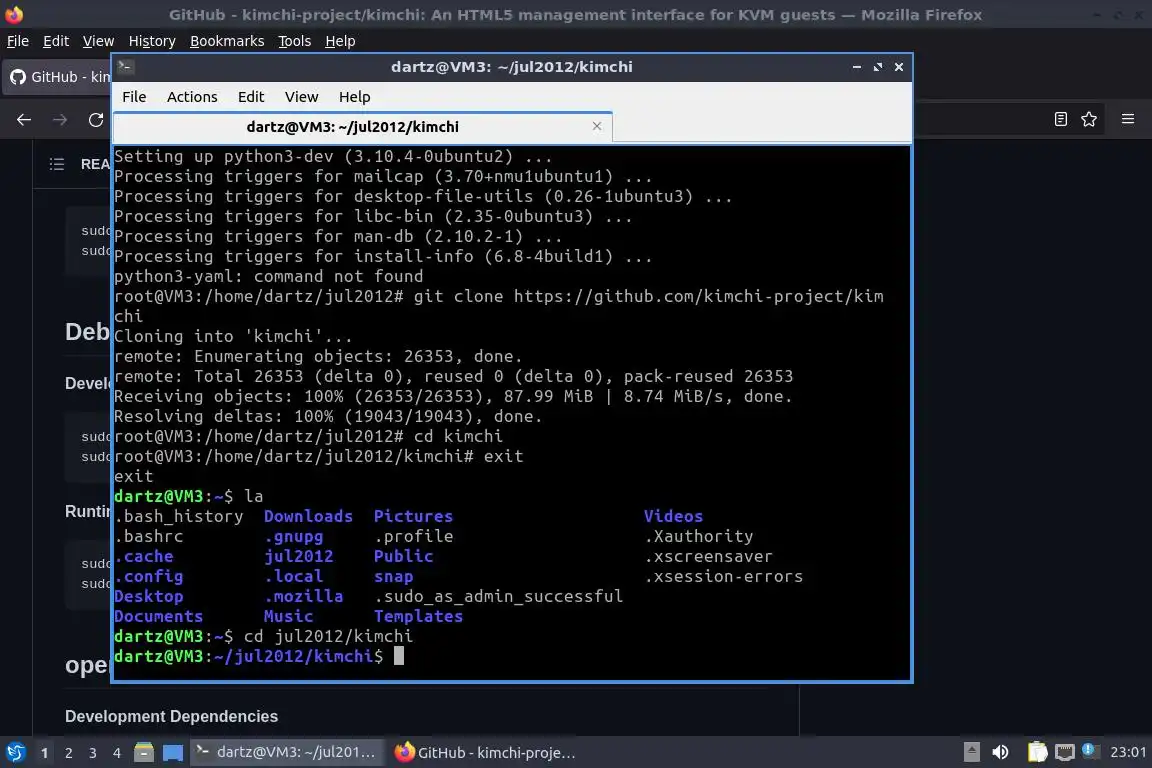Close the dartz@VM3 terminal tab
Image resolution: width=1152 pixels, height=768 pixels.
597,126
